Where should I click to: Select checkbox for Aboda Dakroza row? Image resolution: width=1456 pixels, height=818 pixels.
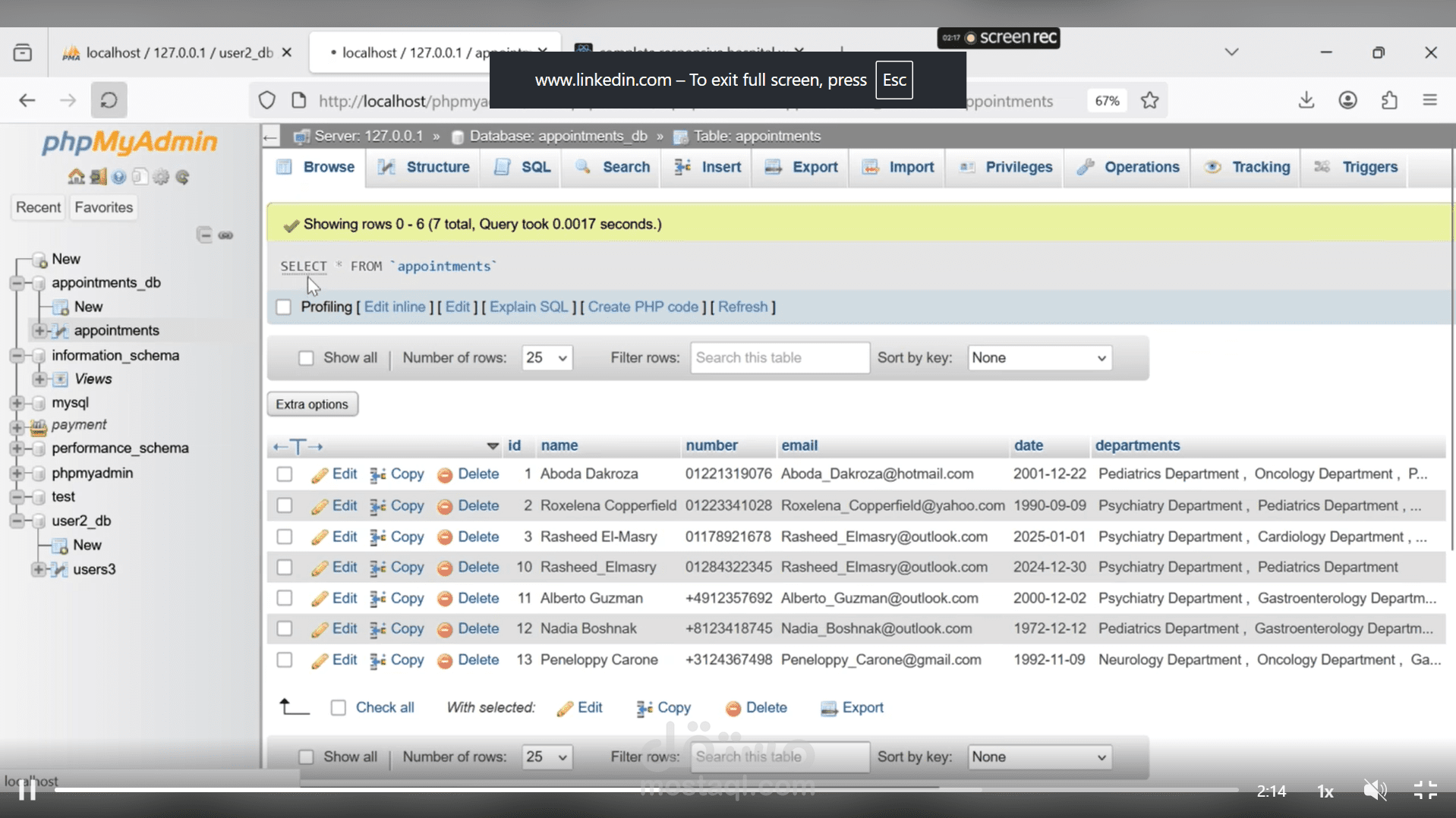285,474
